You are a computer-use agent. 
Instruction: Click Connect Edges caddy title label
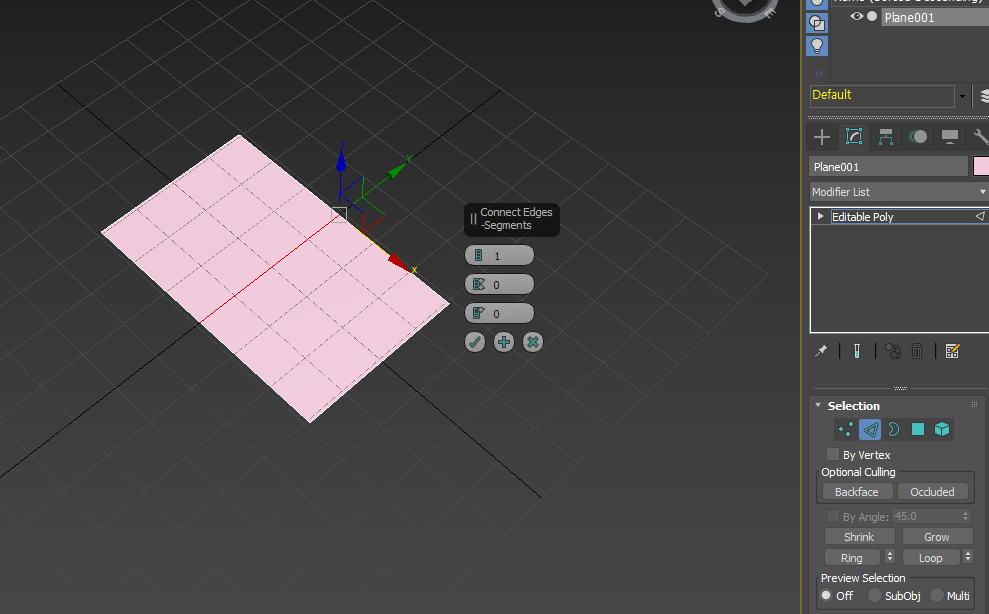[x=516, y=219]
